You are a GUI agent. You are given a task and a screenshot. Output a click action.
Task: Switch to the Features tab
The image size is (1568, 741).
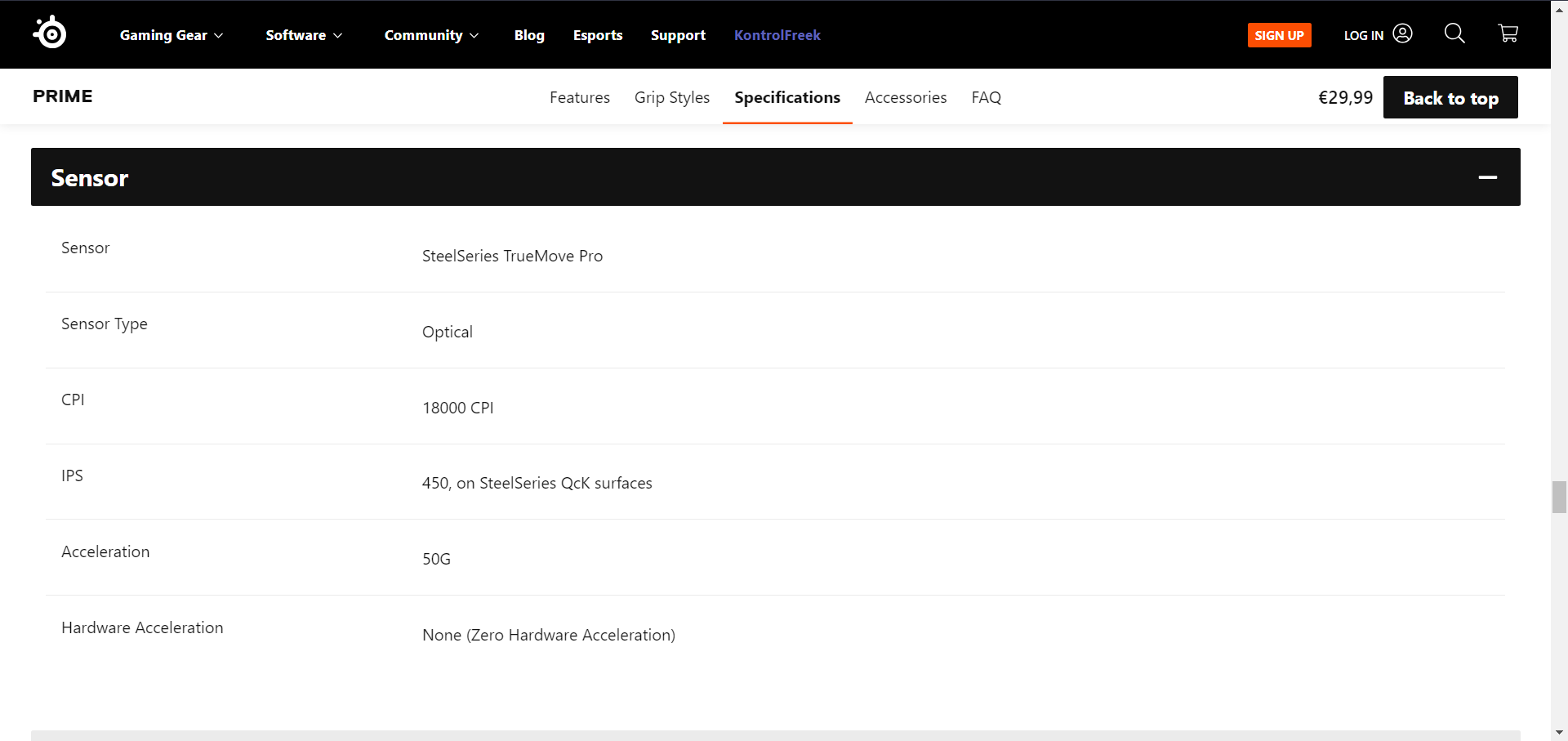coord(580,97)
